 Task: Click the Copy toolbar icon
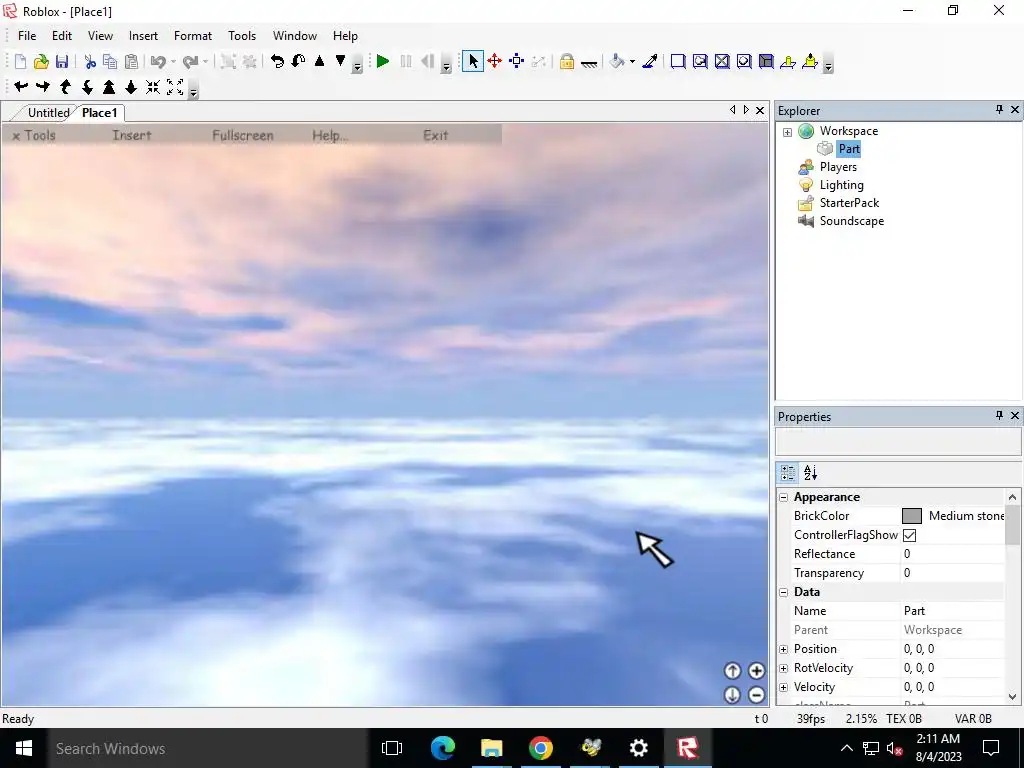tap(110, 61)
